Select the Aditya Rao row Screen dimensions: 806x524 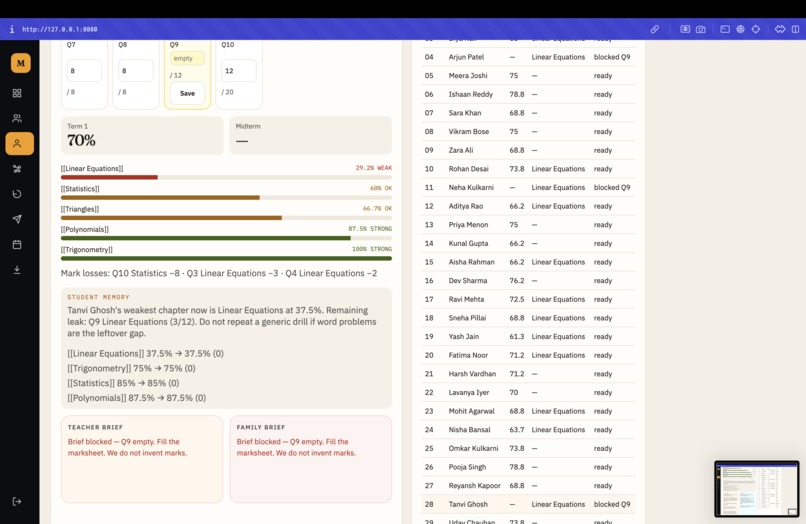[x=528, y=206]
